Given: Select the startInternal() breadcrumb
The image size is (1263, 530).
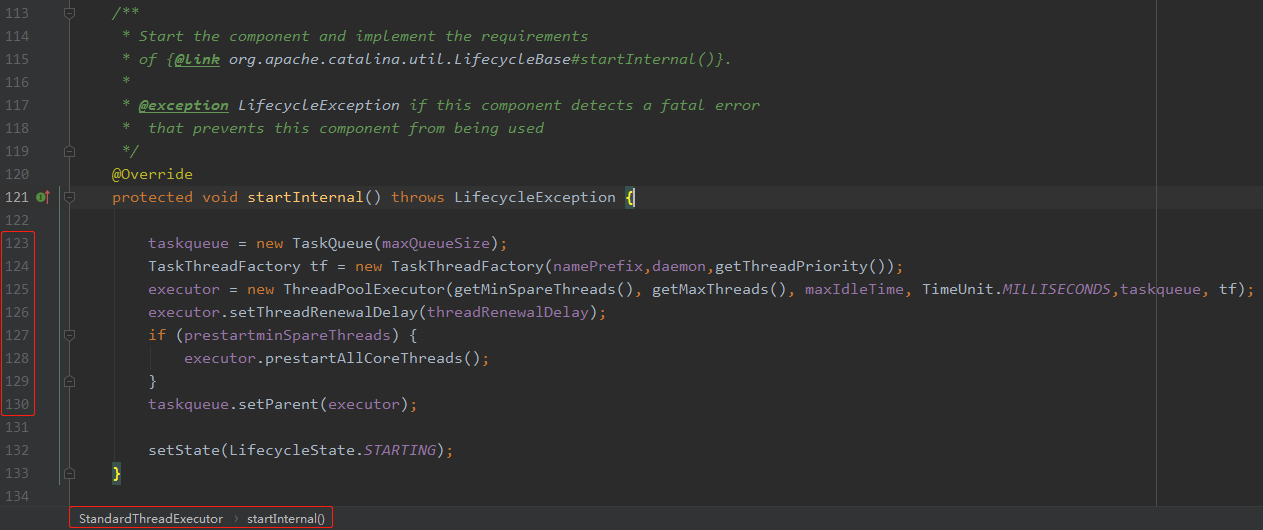Looking at the screenshot, I should click(286, 518).
